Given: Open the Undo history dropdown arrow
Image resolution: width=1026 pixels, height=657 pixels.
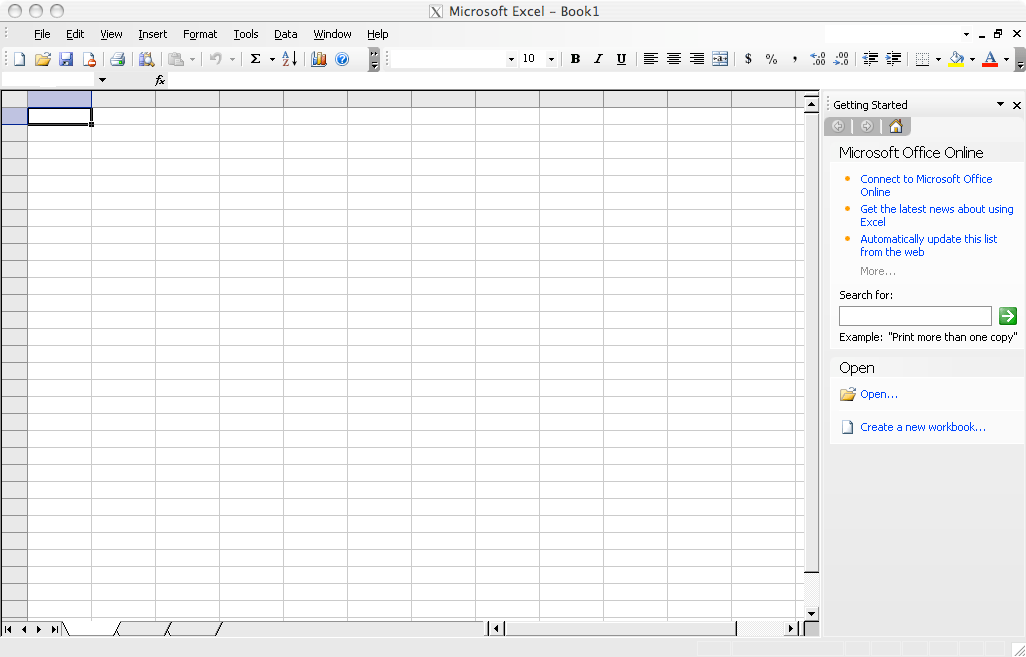Looking at the screenshot, I should click(x=232, y=60).
